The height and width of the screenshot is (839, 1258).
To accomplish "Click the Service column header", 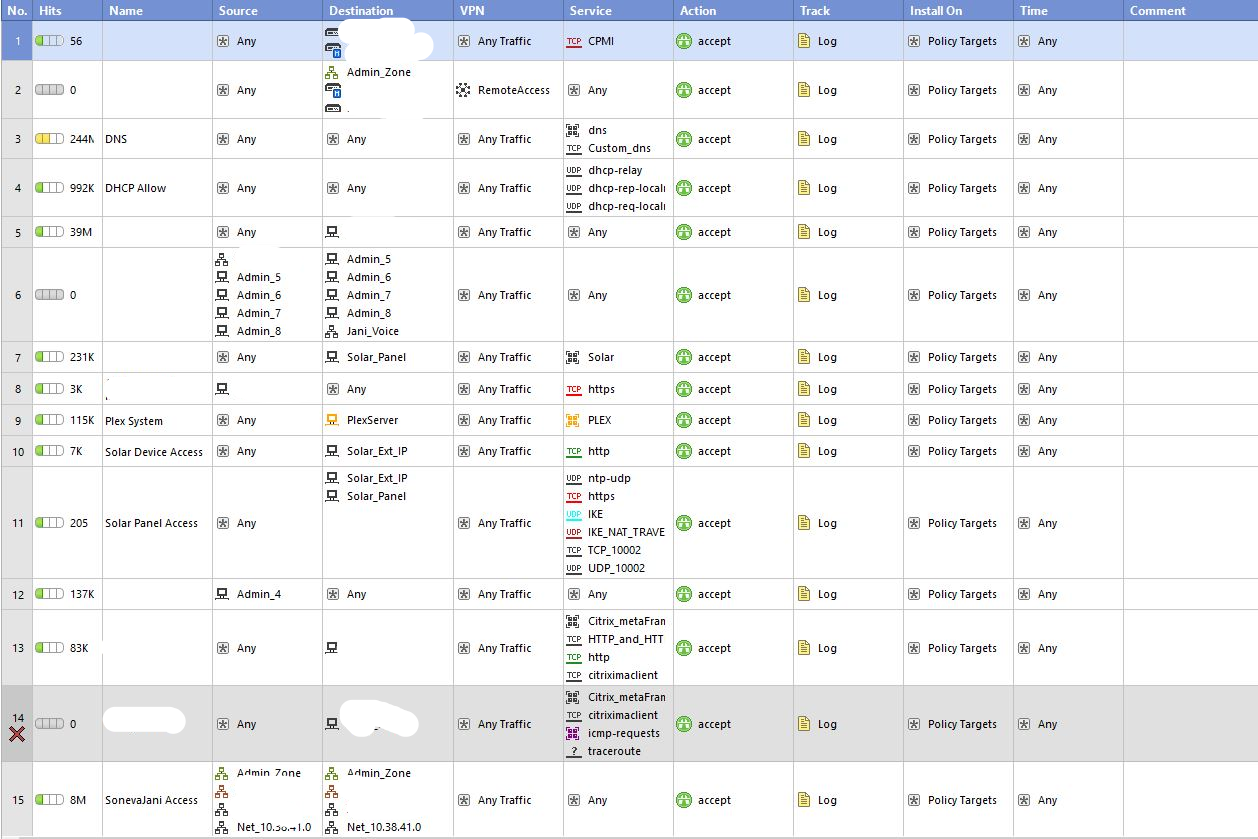I will [590, 11].
